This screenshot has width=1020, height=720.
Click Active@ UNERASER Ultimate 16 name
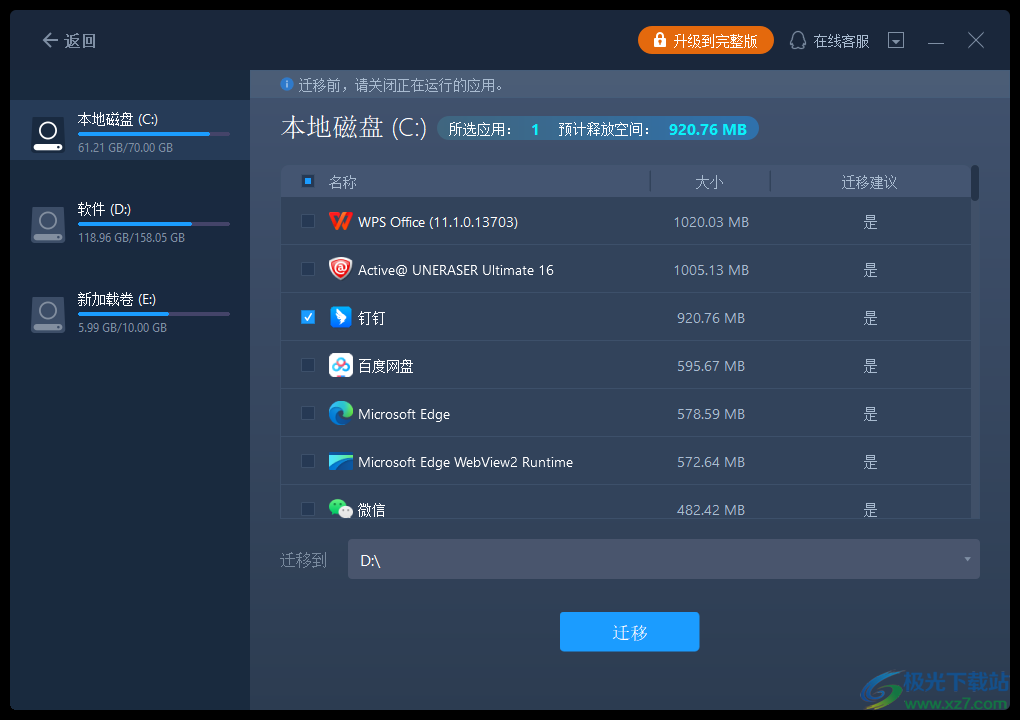pos(455,270)
